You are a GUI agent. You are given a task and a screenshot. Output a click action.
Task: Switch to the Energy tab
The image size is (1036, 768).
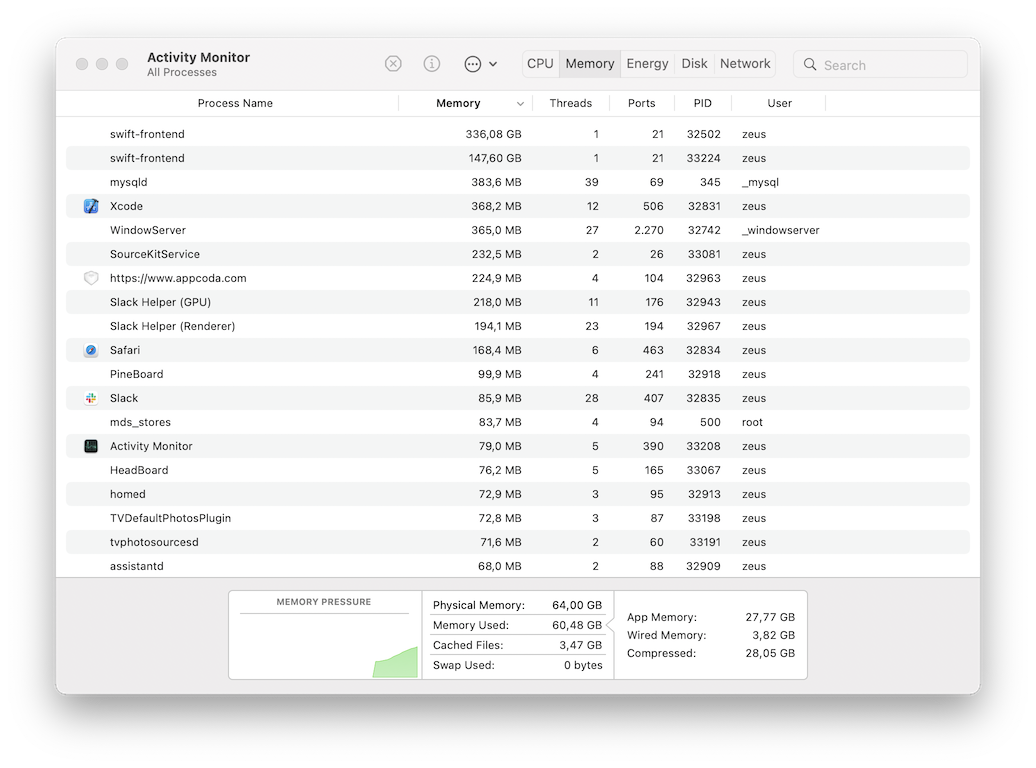(648, 63)
